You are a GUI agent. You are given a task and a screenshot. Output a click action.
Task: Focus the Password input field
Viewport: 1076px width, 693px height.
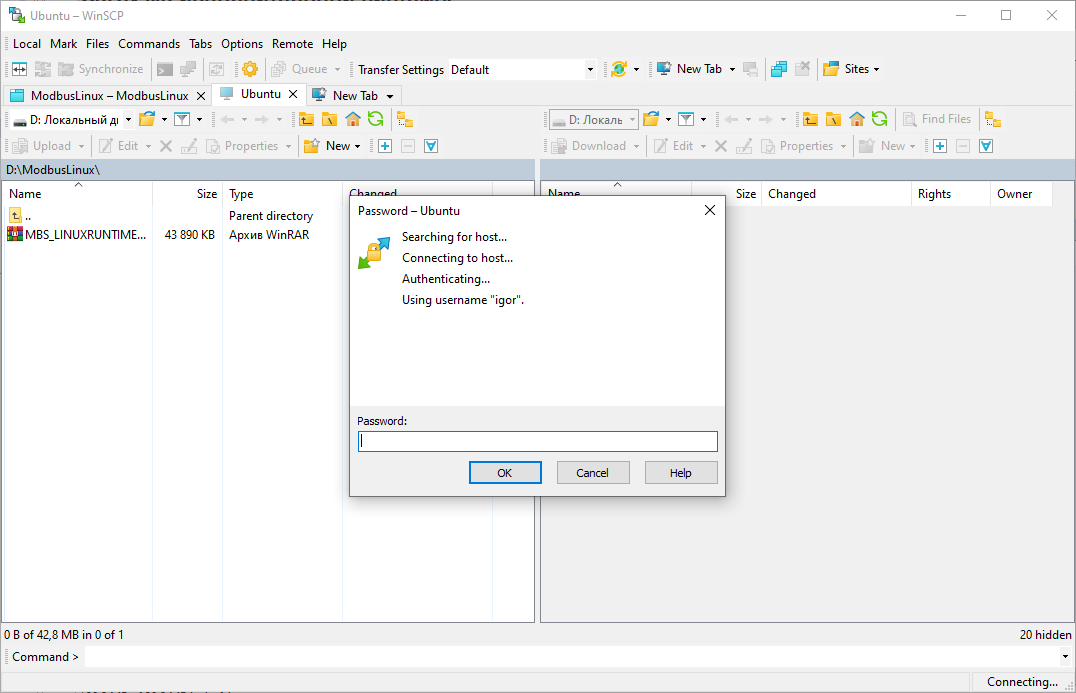[x=537, y=441]
